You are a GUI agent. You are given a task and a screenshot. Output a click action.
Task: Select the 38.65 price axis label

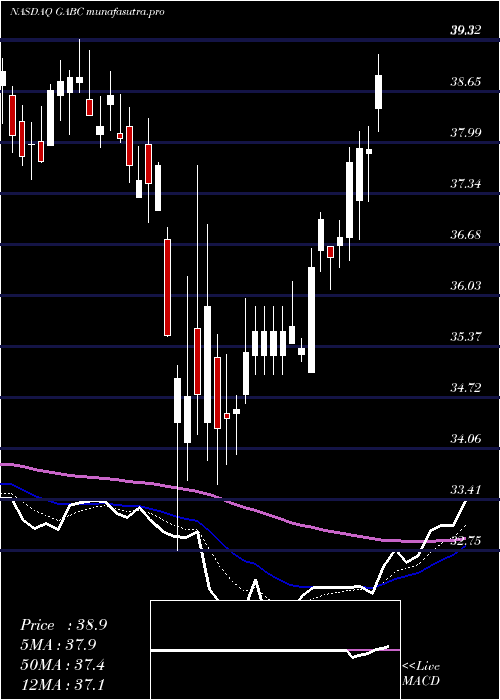pyautogui.click(x=466, y=82)
